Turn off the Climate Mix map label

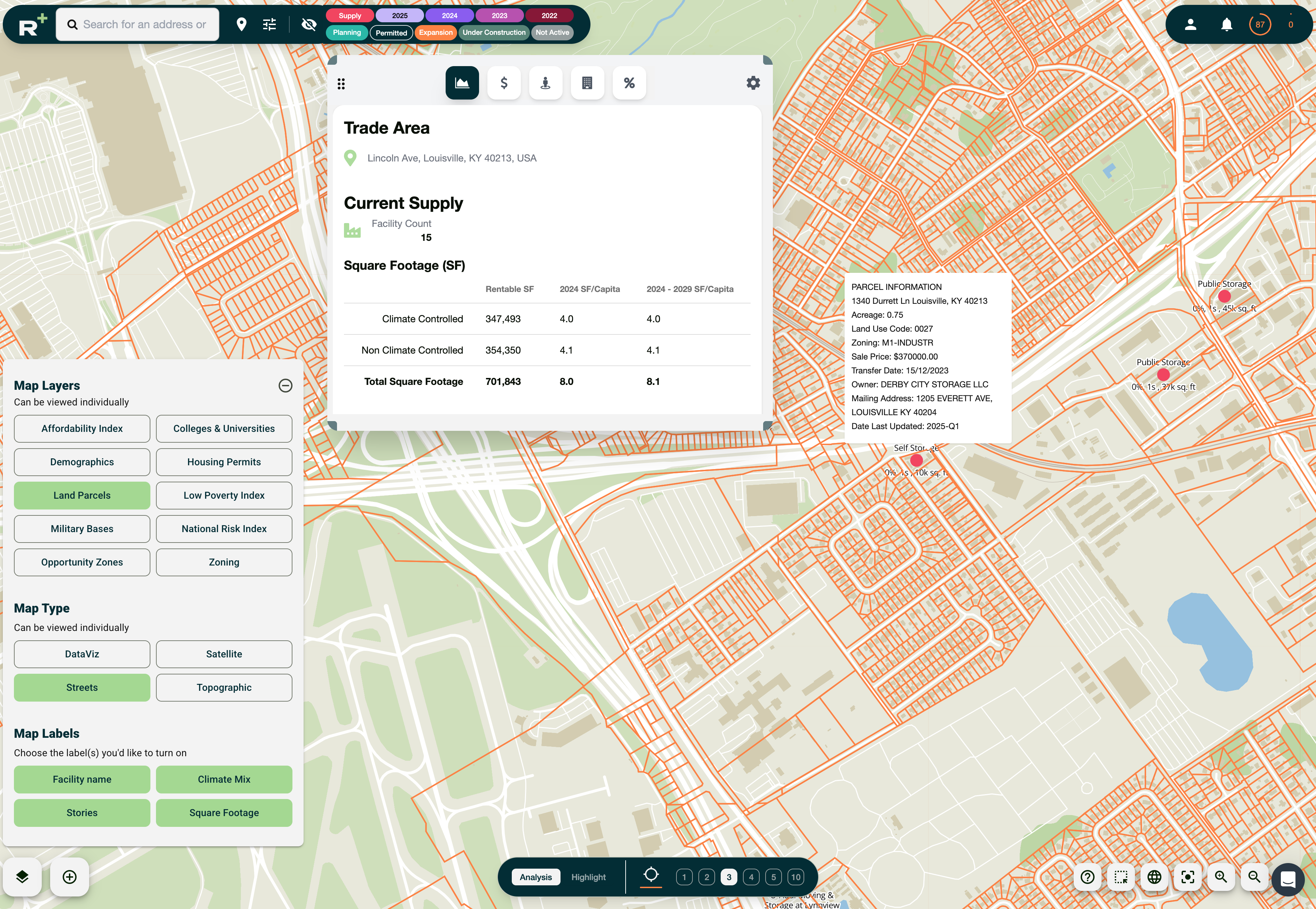point(224,779)
